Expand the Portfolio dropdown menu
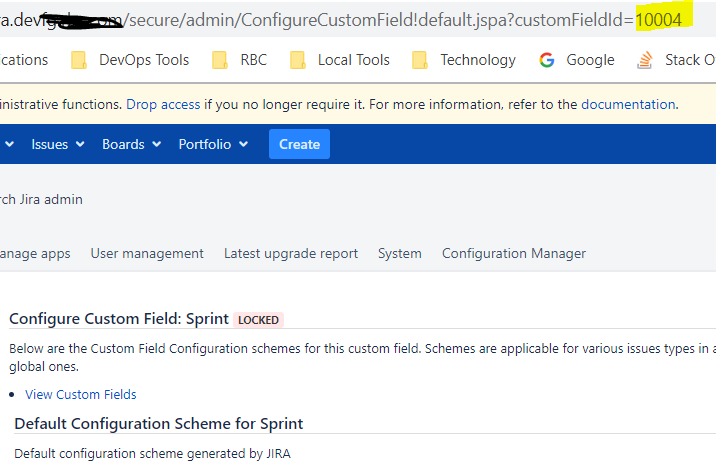Viewport: 716px width, 473px height. [x=212, y=144]
